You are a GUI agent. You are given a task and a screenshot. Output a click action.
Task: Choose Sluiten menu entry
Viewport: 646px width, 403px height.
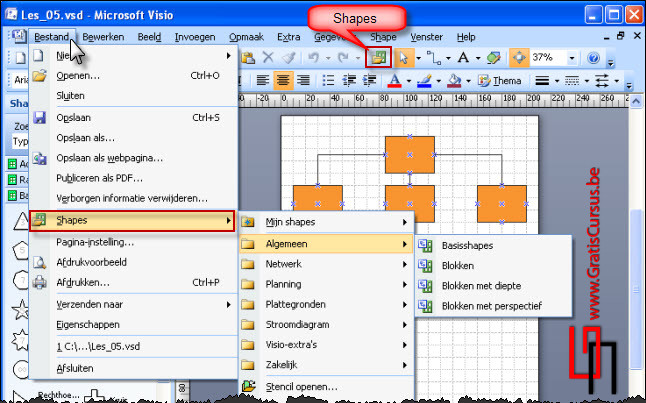click(133, 96)
